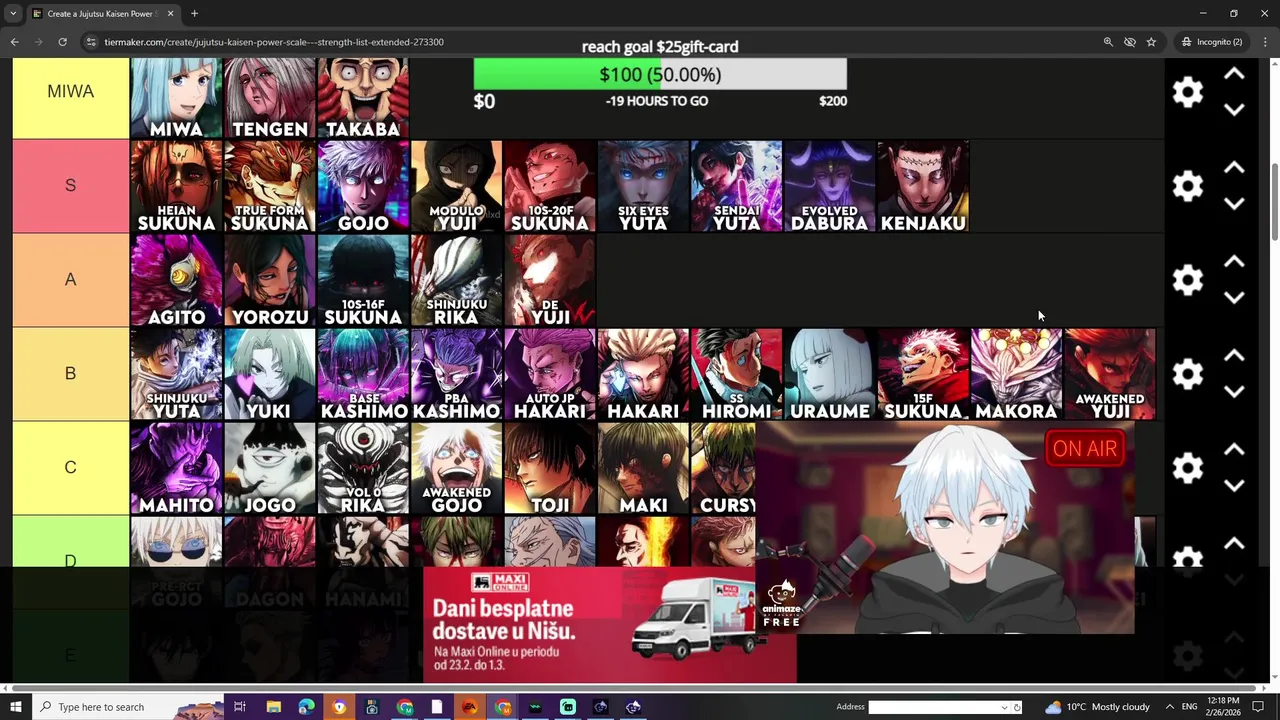
Task: Click the taskbar Address input field
Action: [x=940, y=707]
